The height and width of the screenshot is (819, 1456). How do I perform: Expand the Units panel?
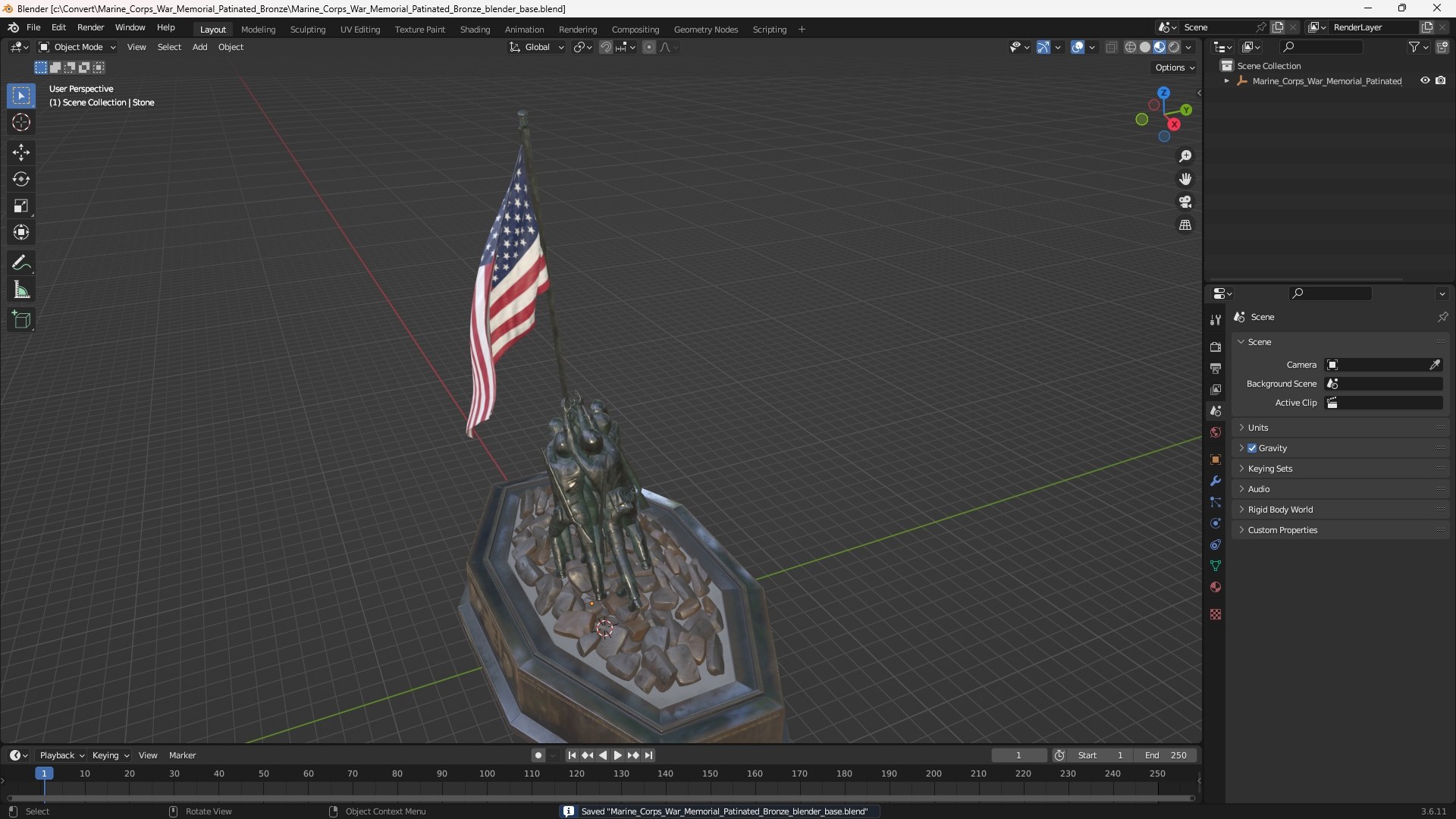pos(1340,428)
